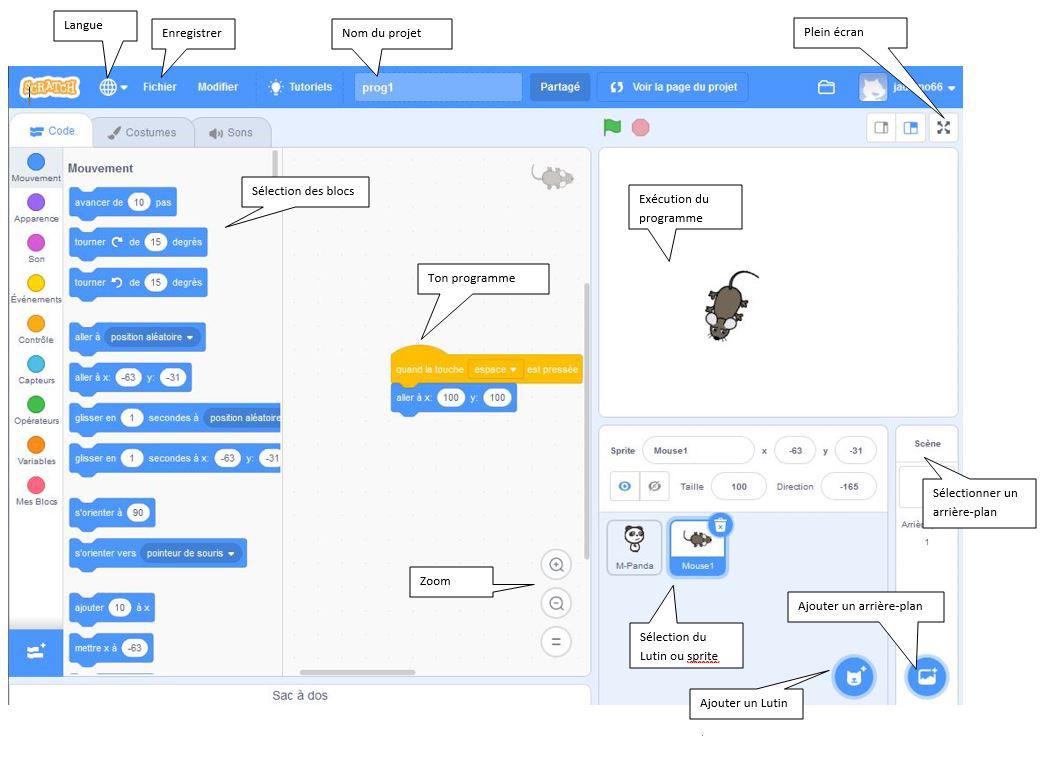Zoom out of the code workspace
This screenshot has height=763, width=1044.
(557, 603)
